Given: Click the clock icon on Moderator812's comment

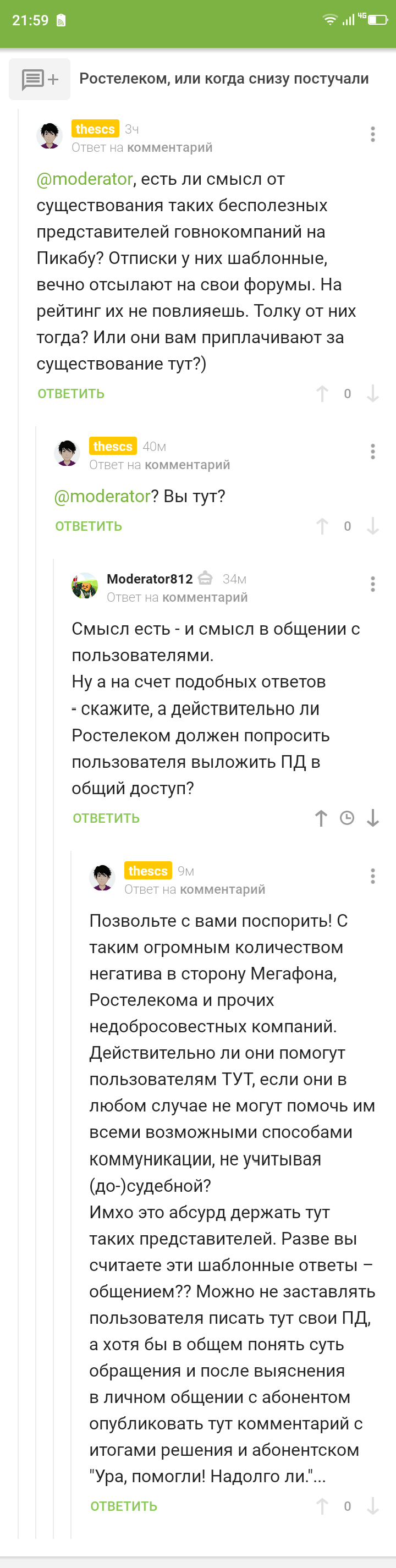Looking at the screenshot, I should point(346,818).
